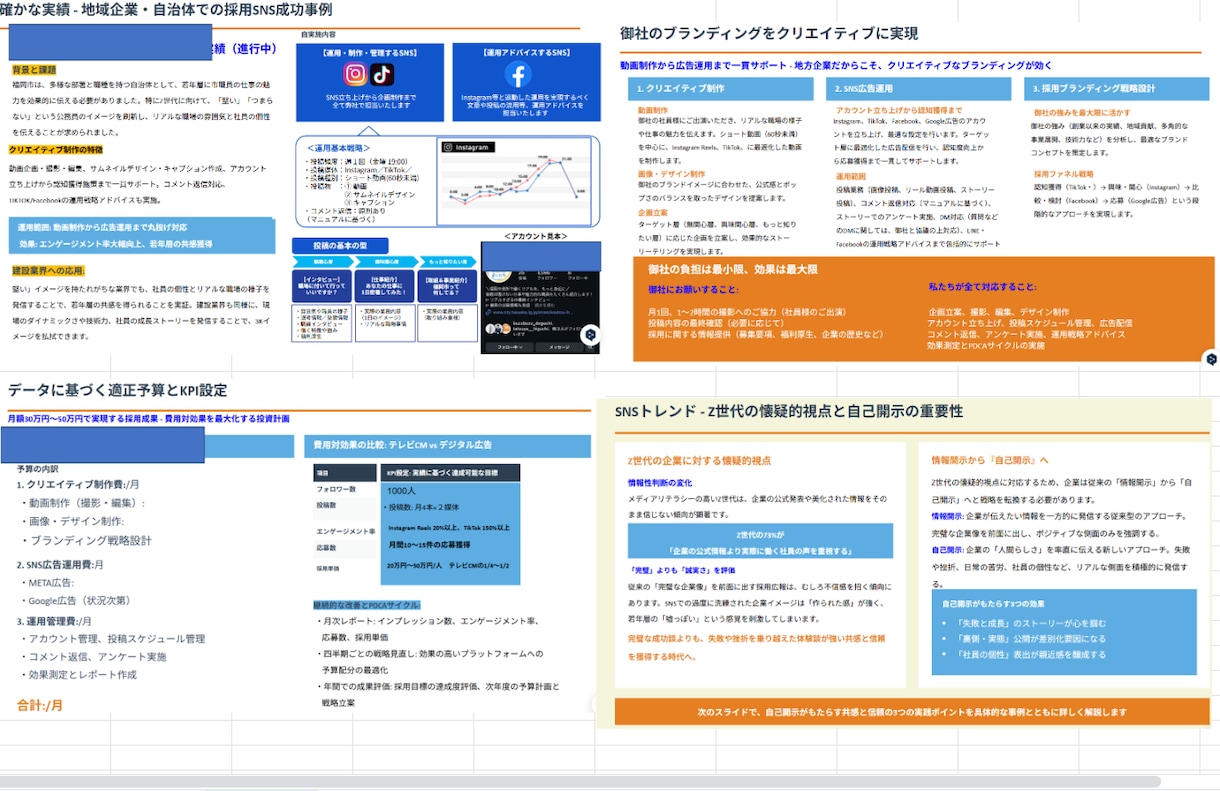Select the 私たちが全て対応すること: subheading
Viewport: 1220px width, 791px height.
click(982, 287)
